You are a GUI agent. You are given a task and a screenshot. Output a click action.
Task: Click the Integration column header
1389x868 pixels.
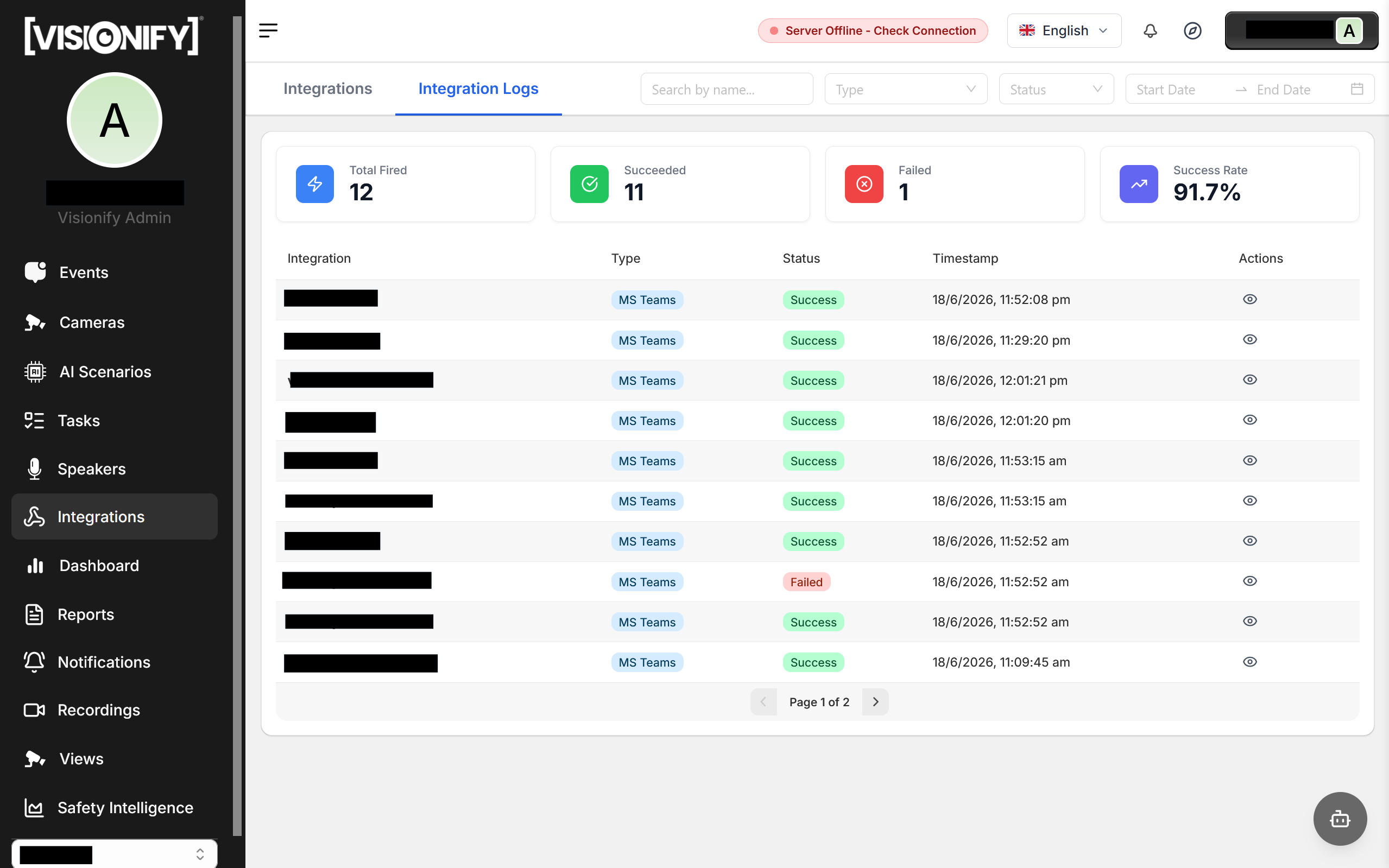click(x=319, y=258)
